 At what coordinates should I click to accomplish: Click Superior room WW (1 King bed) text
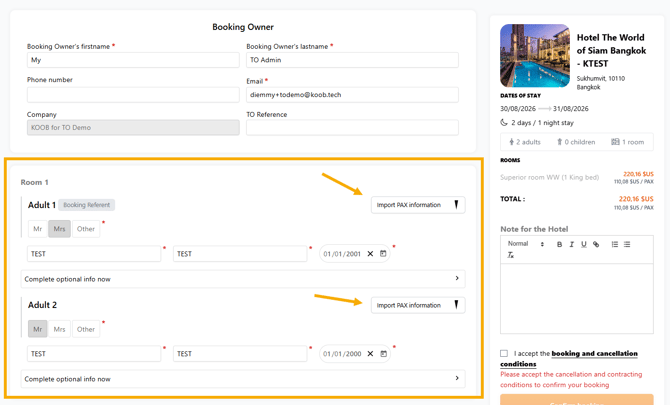pos(550,177)
